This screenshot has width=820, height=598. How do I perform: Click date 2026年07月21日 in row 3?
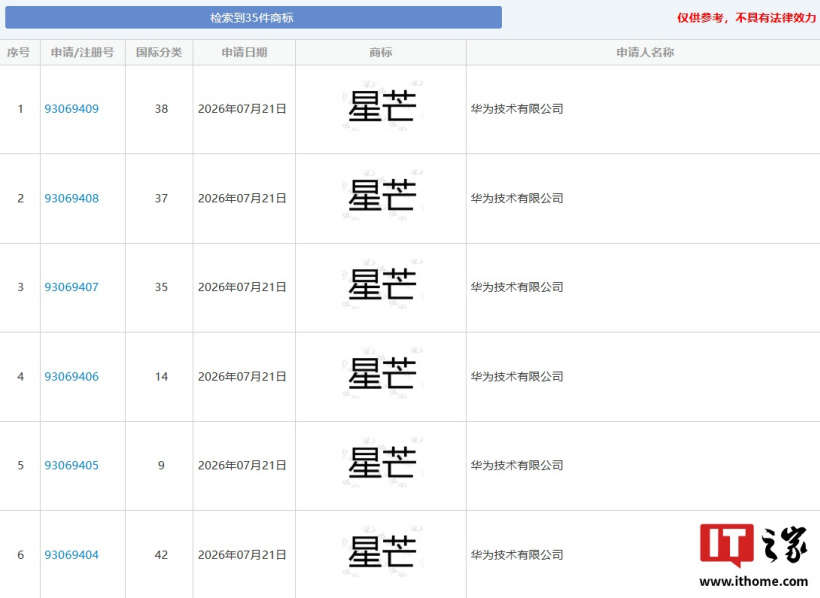tap(242, 287)
